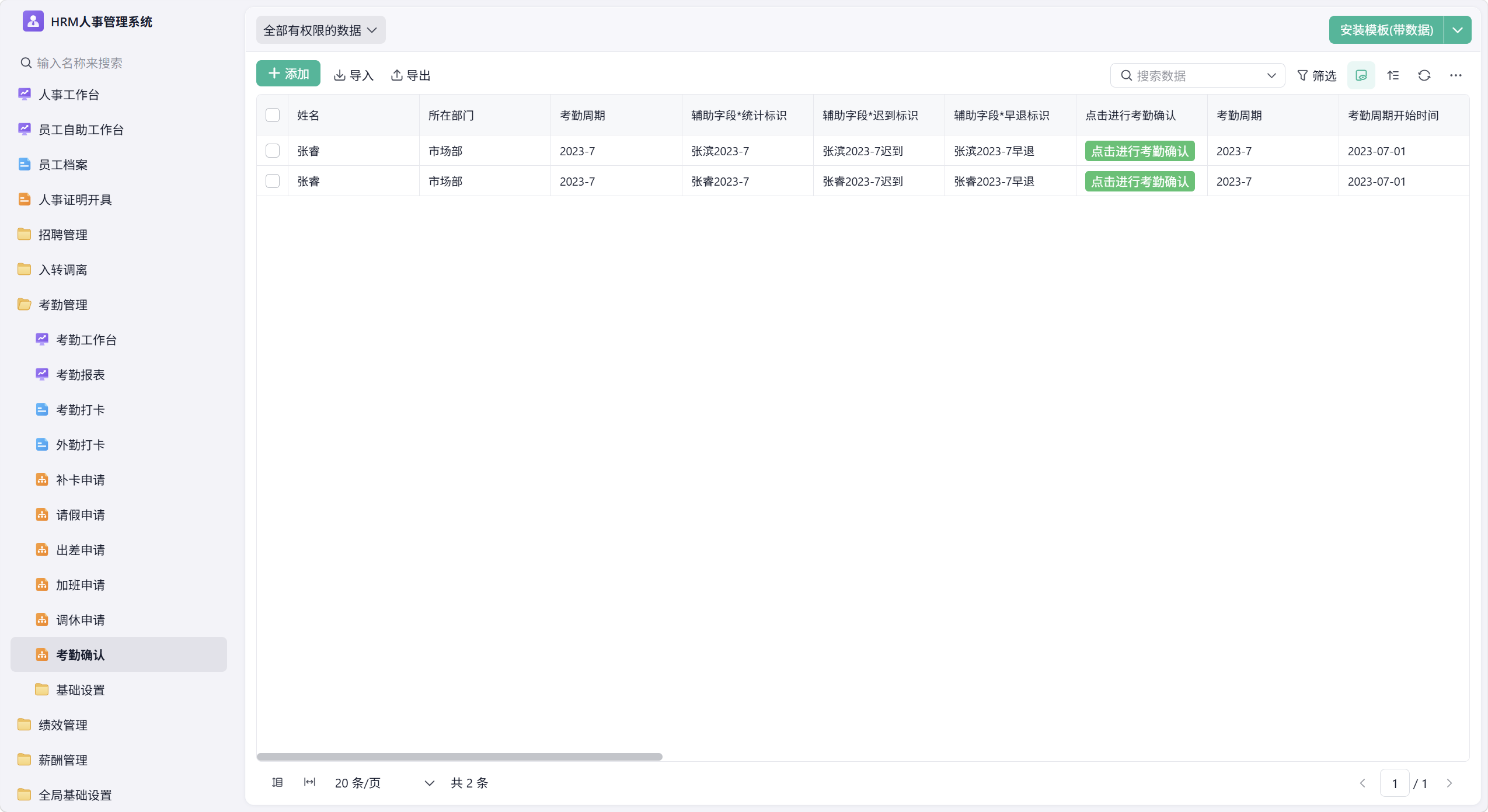Open 补卡申请 workflow
Viewport: 1488px width, 812px height.
119,480
